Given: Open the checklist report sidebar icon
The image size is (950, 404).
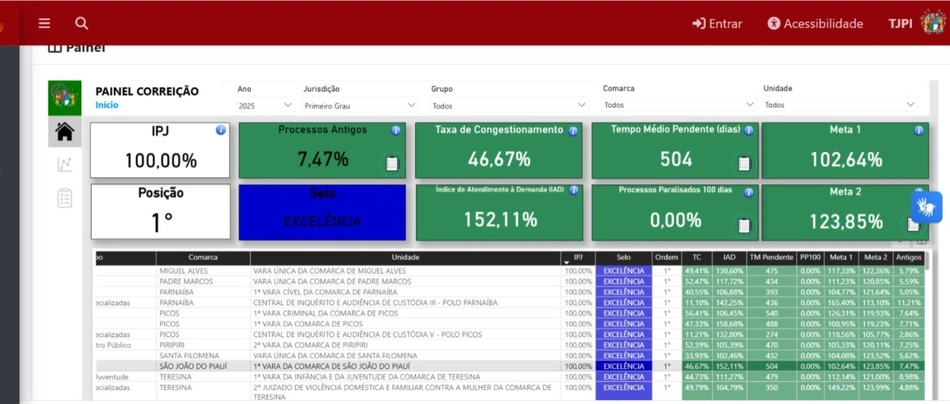Looking at the screenshot, I should click(65, 198).
